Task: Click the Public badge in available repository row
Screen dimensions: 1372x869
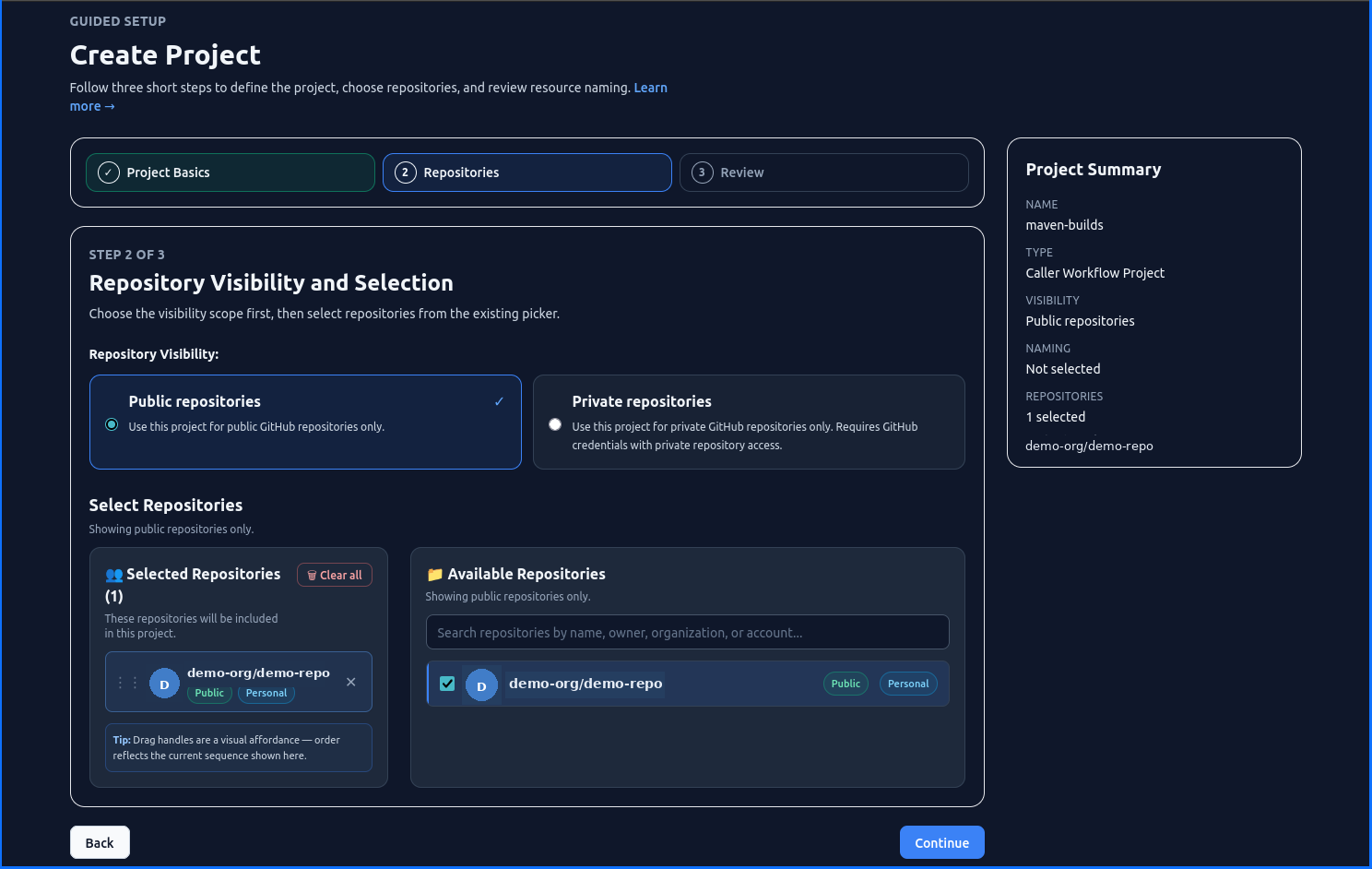Action: [x=846, y=684]
